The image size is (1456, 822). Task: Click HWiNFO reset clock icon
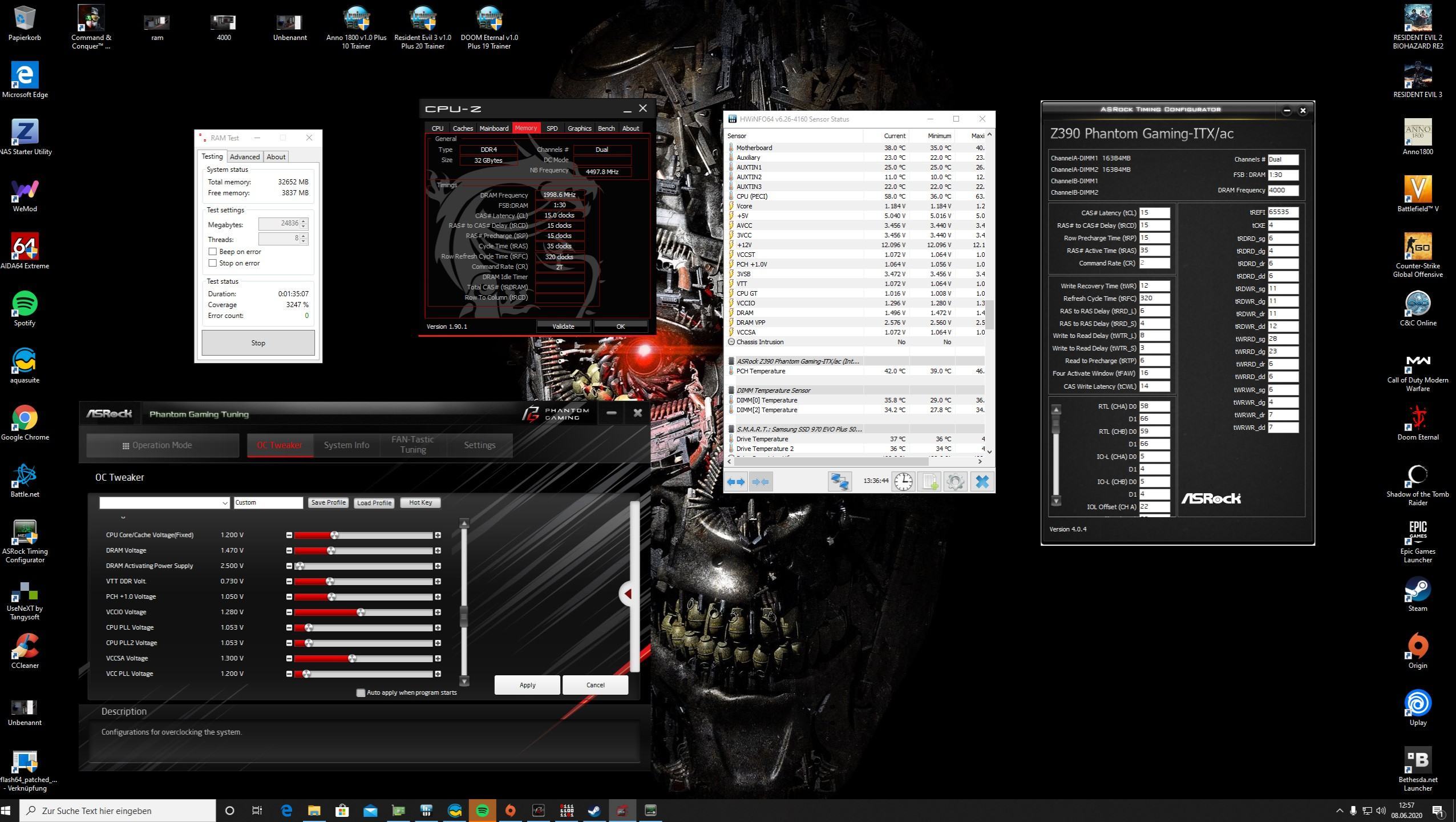pyautogui.click(x=903, y=482)
